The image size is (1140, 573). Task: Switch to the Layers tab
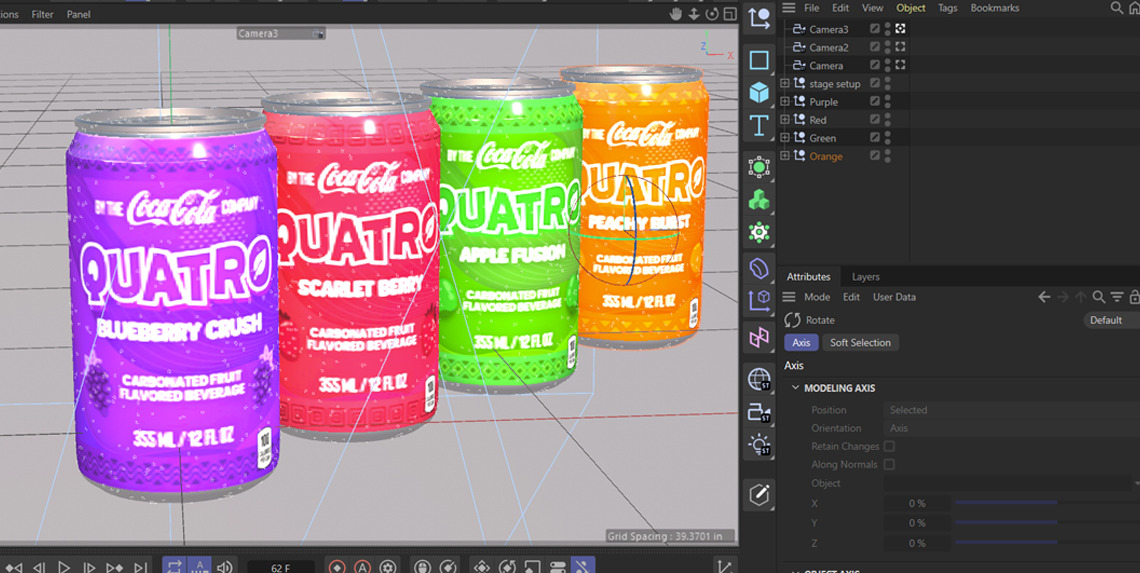point(865,277)
